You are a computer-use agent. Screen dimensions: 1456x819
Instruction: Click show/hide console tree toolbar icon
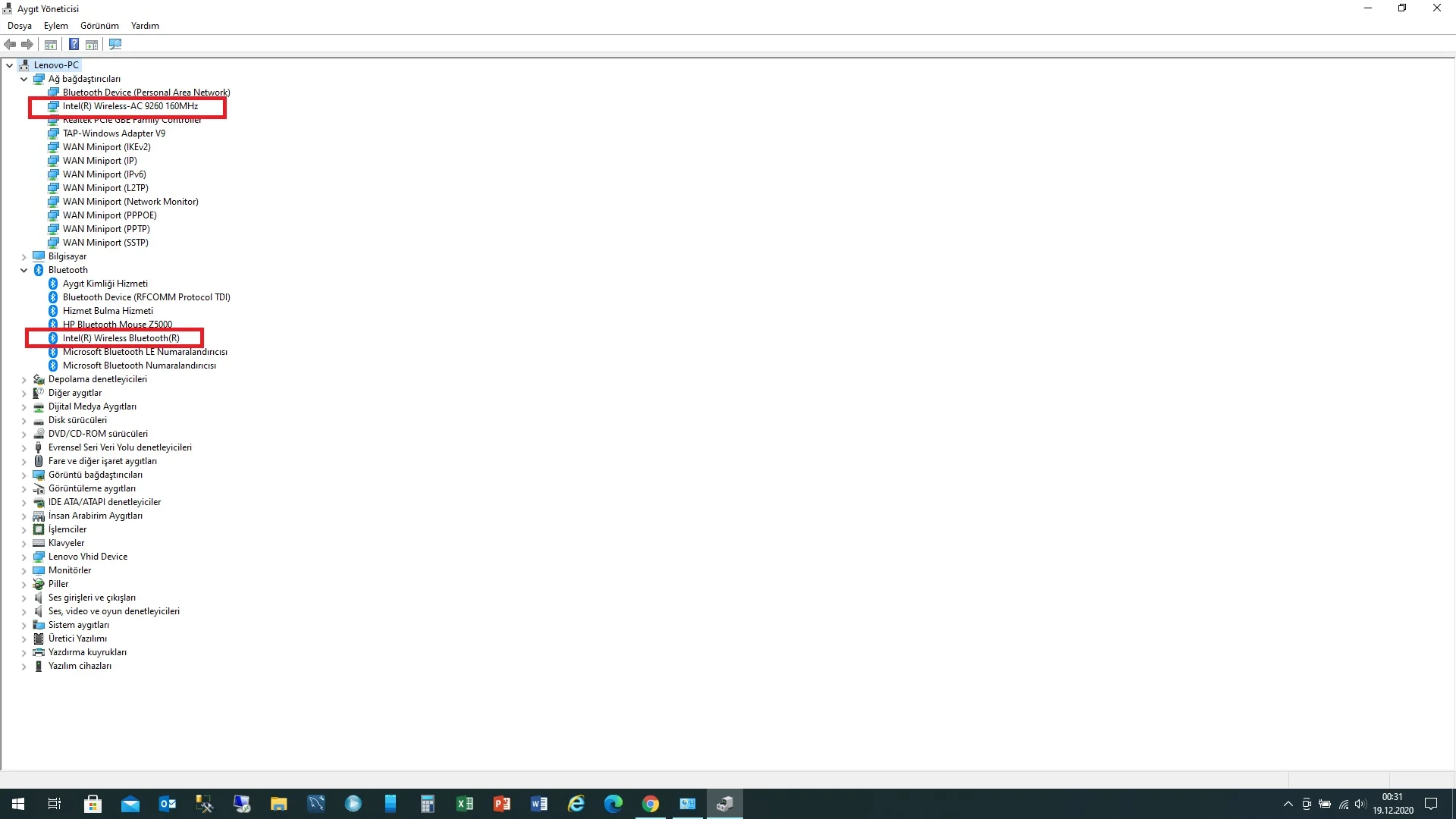pos(51,45)
